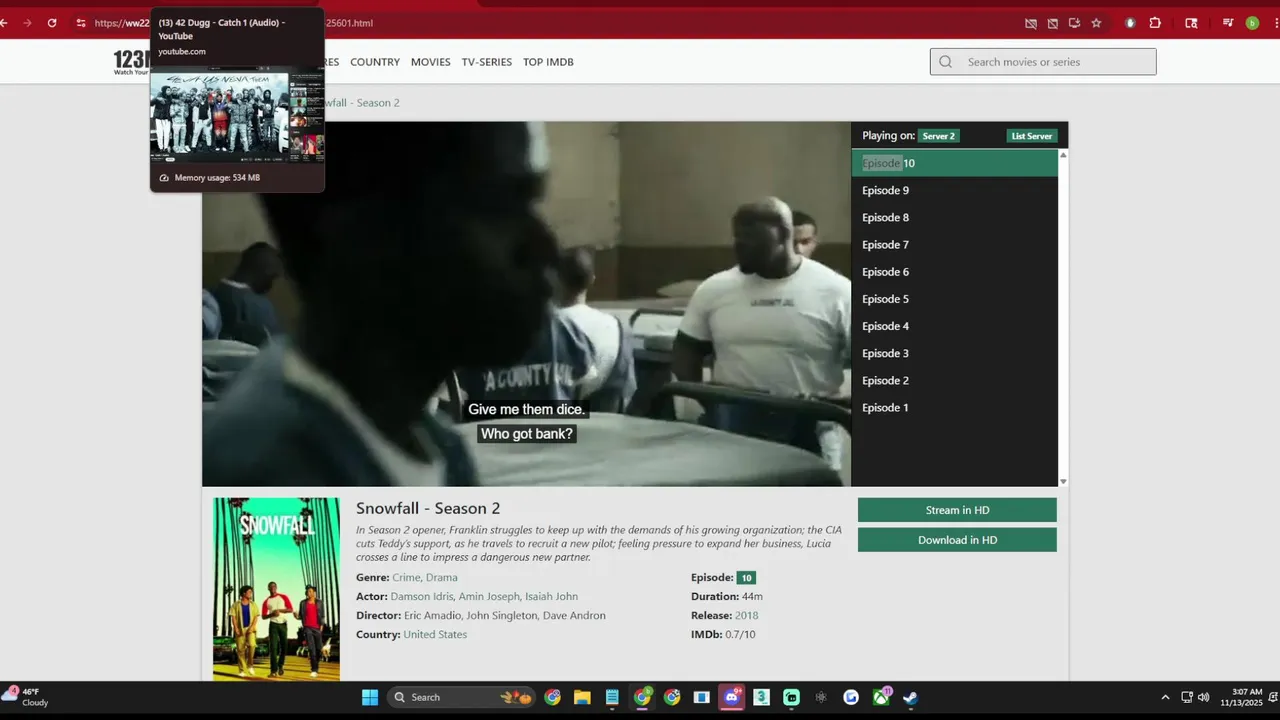Select Episode 5 in the list
The image size is (1280, 720).
tap(954, 299)
